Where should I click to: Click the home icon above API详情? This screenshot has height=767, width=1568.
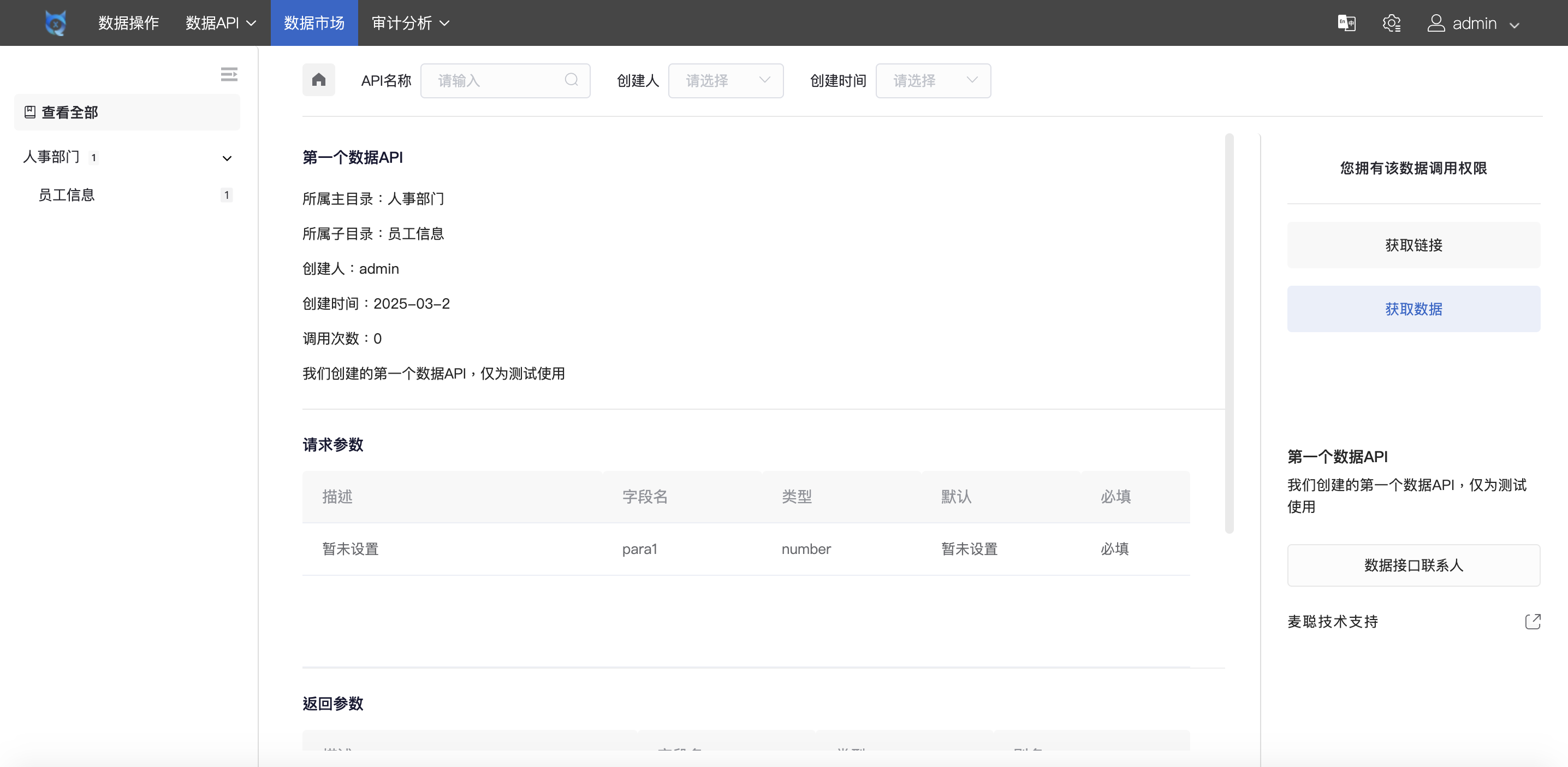coord(318,80)
